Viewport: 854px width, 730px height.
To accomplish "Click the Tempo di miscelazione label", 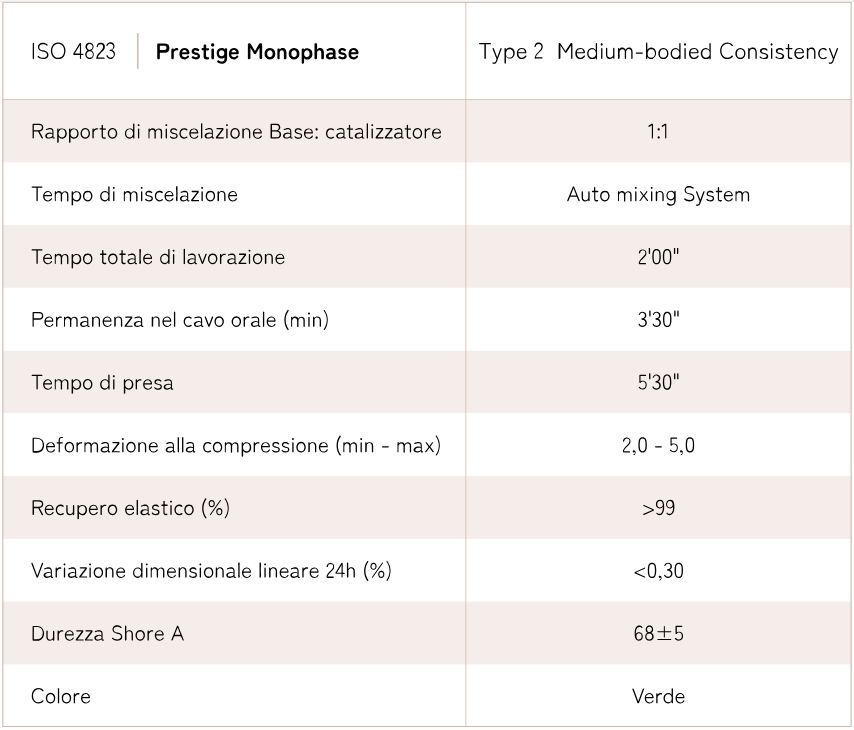I will (134, 195).
